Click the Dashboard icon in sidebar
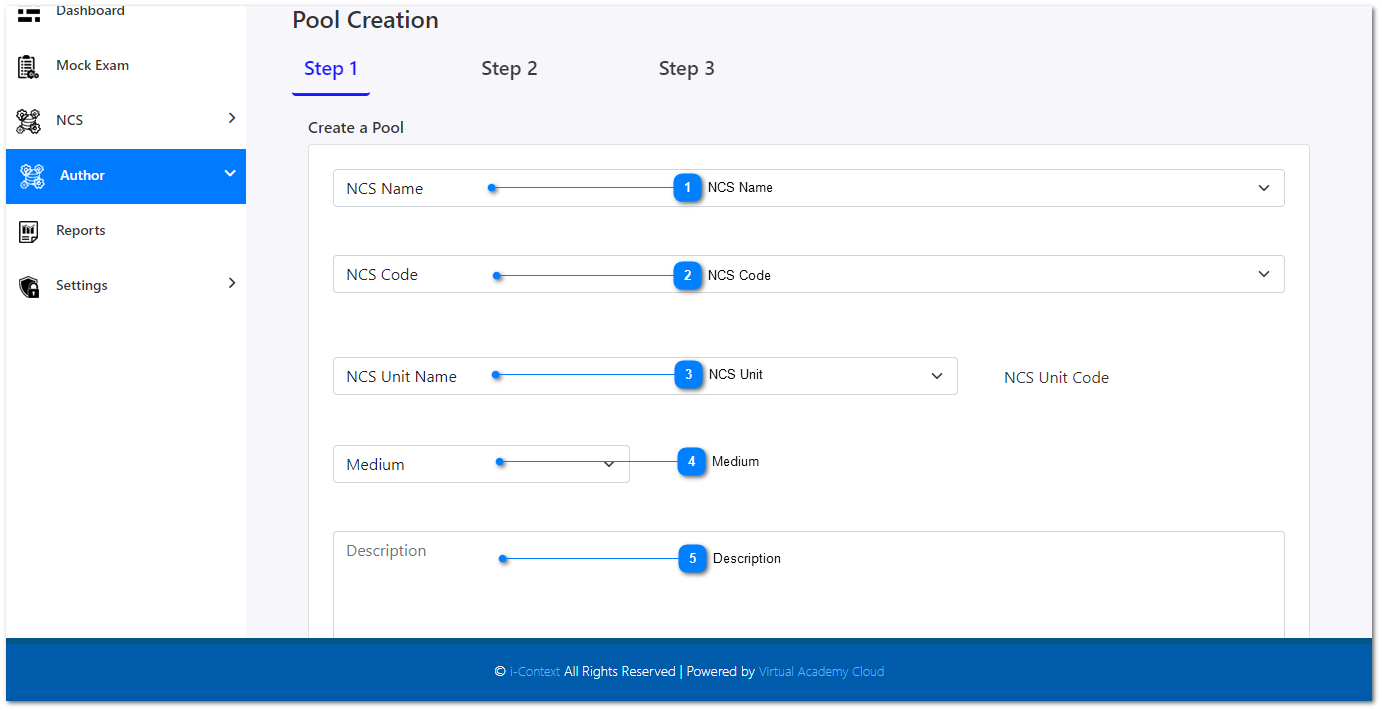The image size is (1382, 711). pyautogui.click(x=29, y=13)
